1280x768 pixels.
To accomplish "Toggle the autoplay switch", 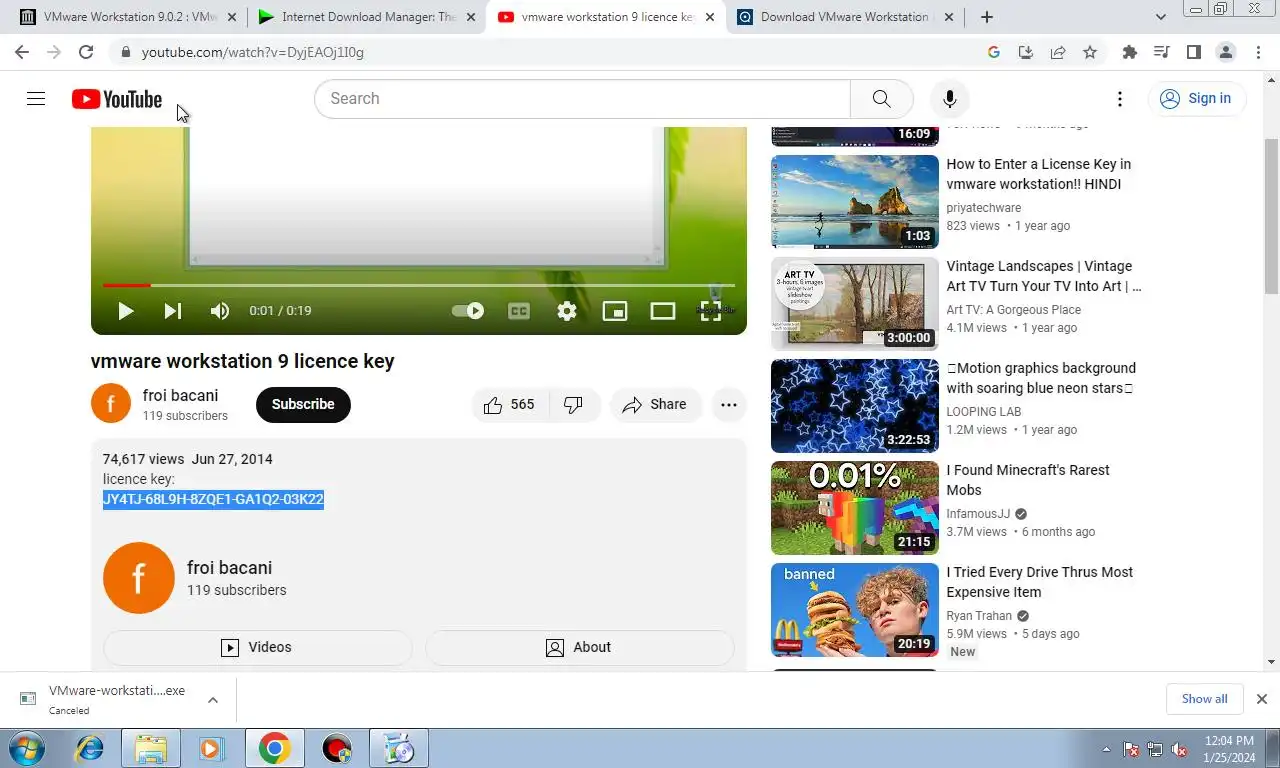I will point(468,311).
